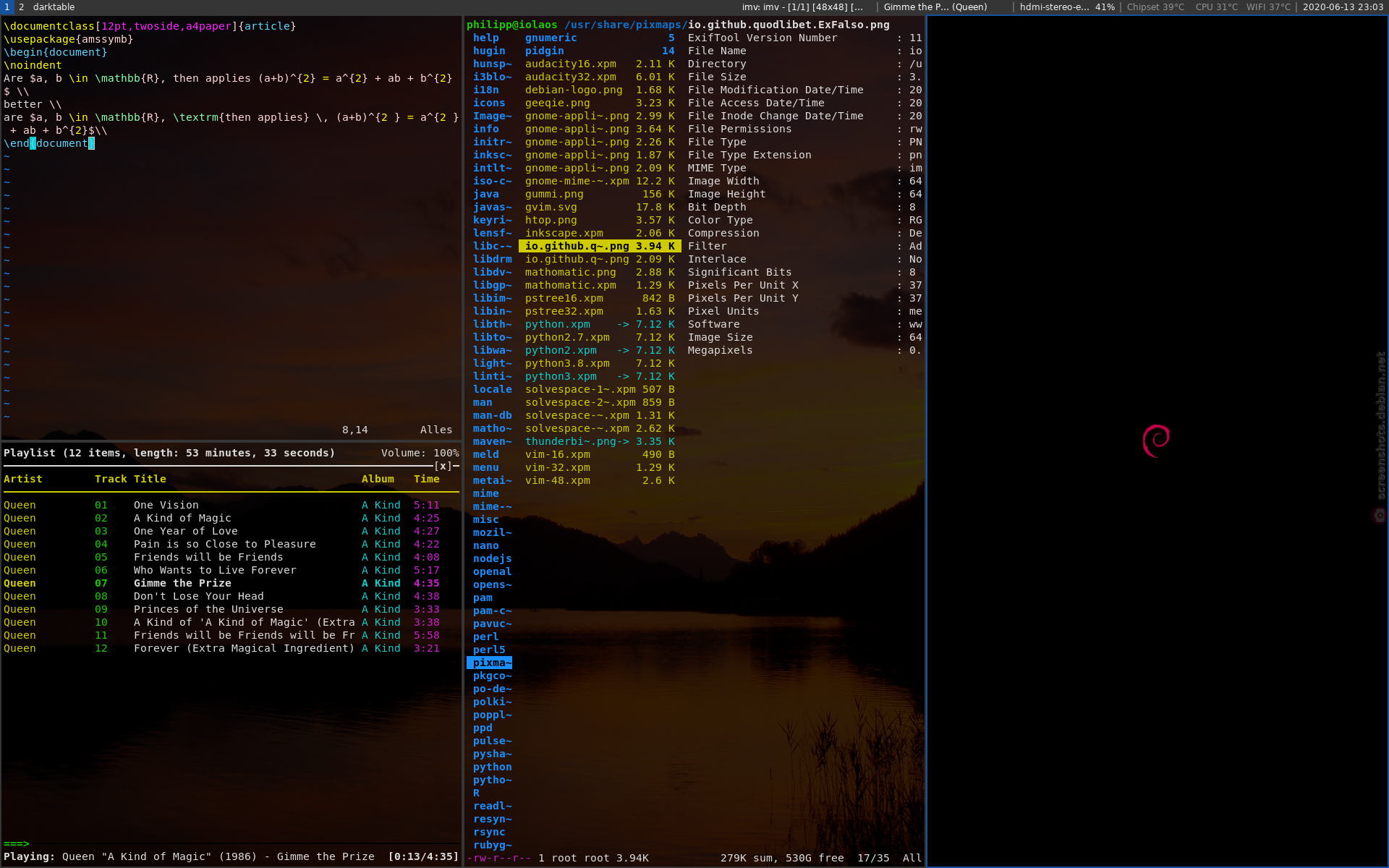Select track Princes of the Universe
Screen dimensions: 1389x868
click(x=231, y=609)
